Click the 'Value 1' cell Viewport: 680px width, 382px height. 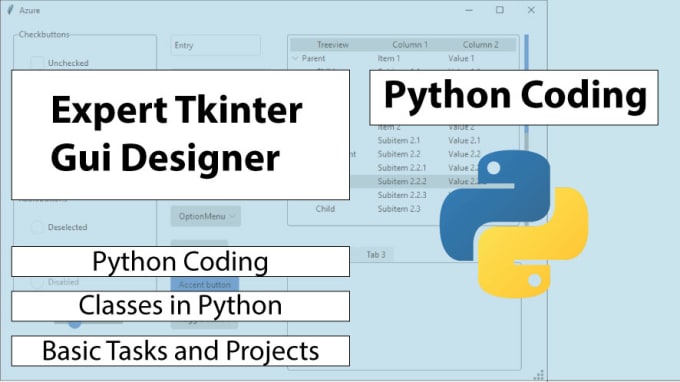click(x=461, y=58)
